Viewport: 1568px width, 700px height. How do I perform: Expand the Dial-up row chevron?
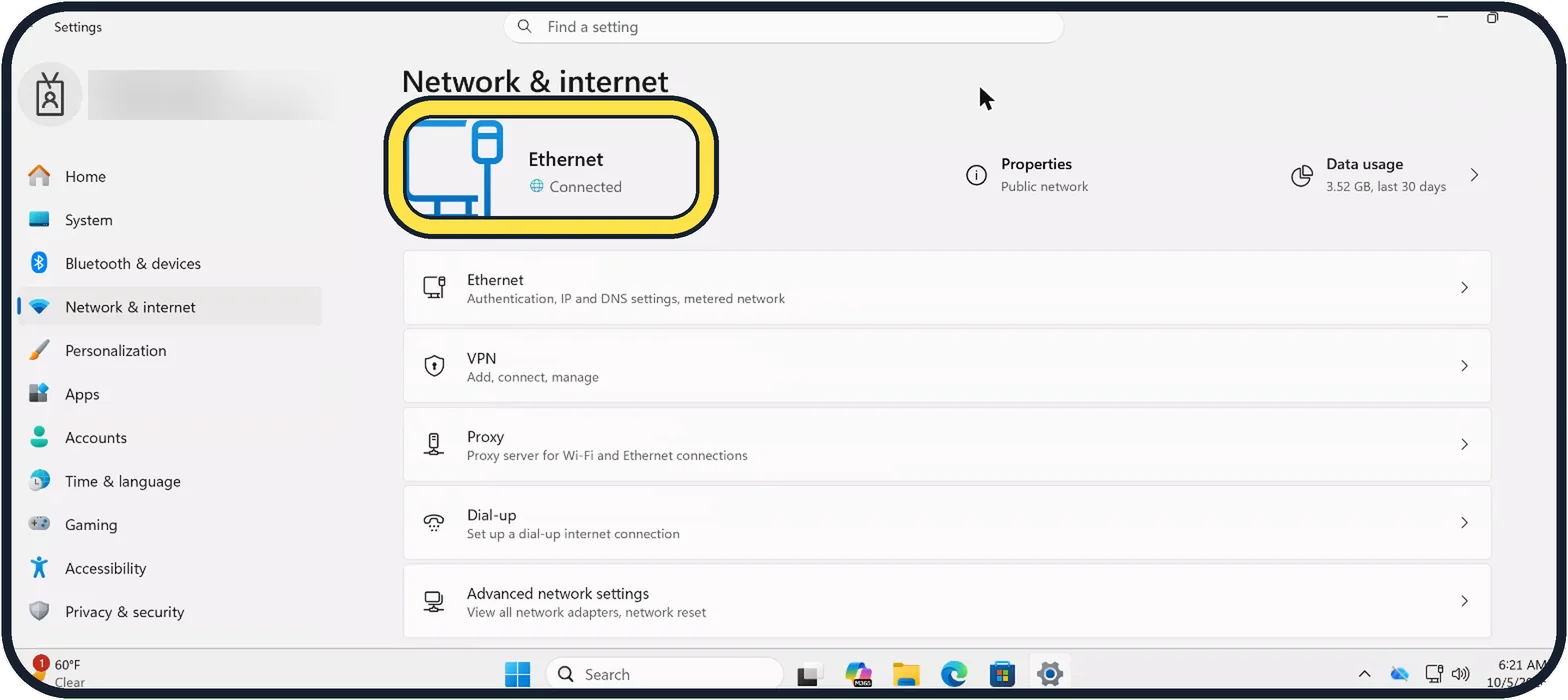coord(1464,522)
